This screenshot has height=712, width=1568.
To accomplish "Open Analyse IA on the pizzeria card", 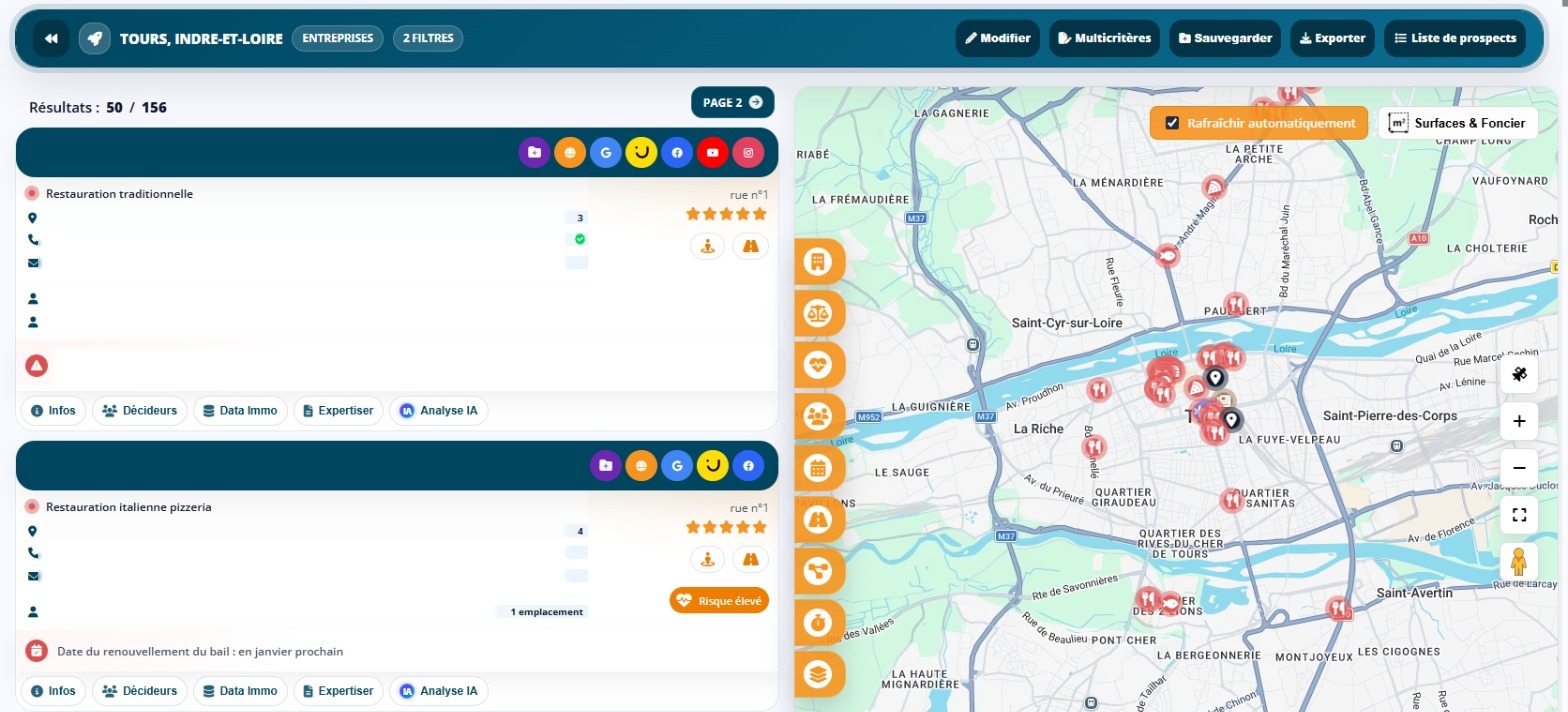I will (x=439, y=691).
